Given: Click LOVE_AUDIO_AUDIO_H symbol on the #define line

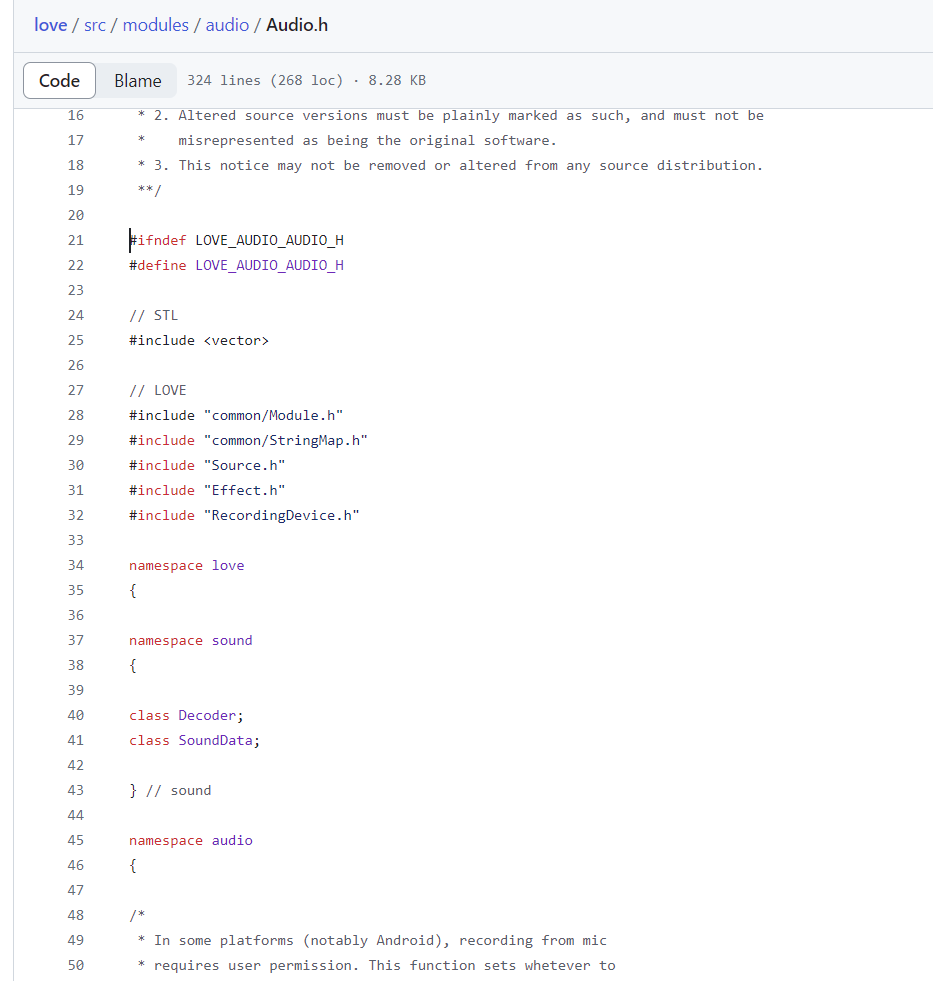Looking at the screenshot, I should [270, 265].
